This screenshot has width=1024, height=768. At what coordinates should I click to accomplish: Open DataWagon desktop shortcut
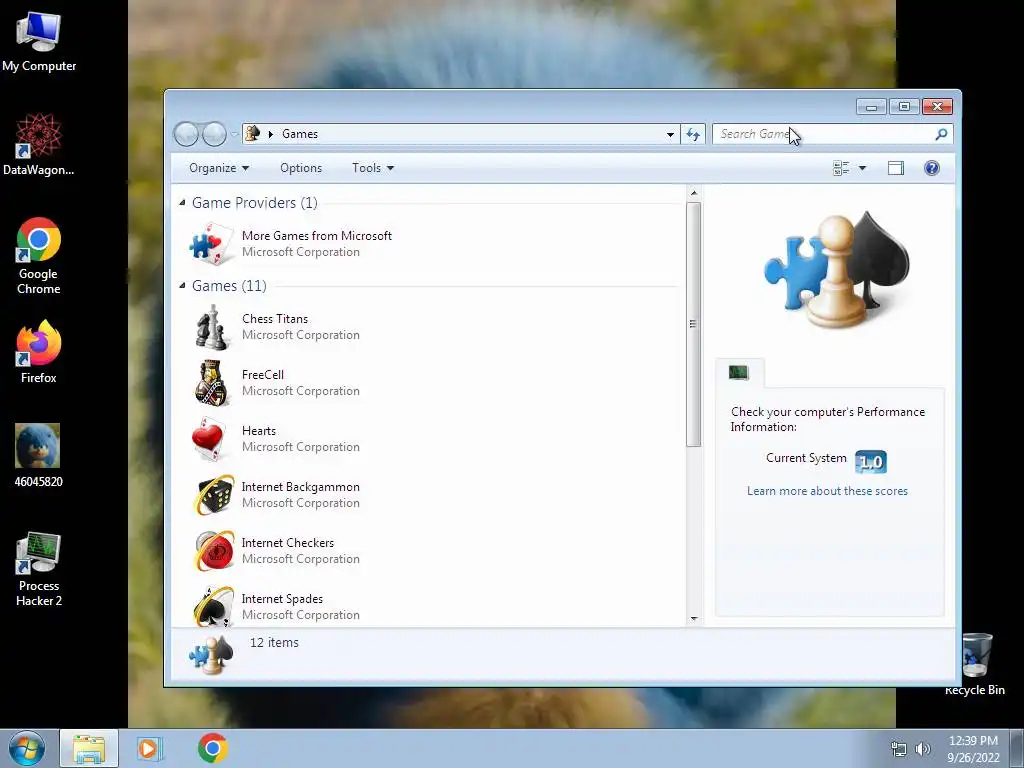[x=39, y=144]
